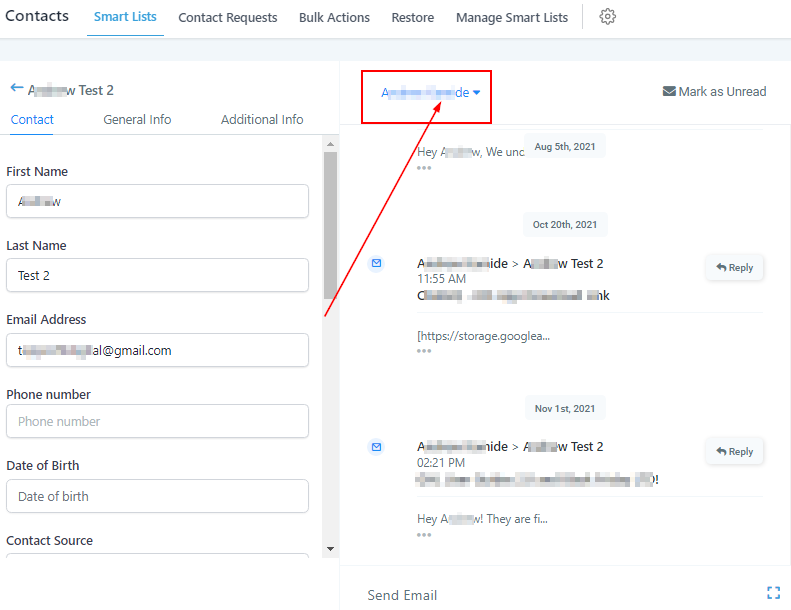
Task: Click the scroll up arrow in contact panel
Action: point(330,144)
